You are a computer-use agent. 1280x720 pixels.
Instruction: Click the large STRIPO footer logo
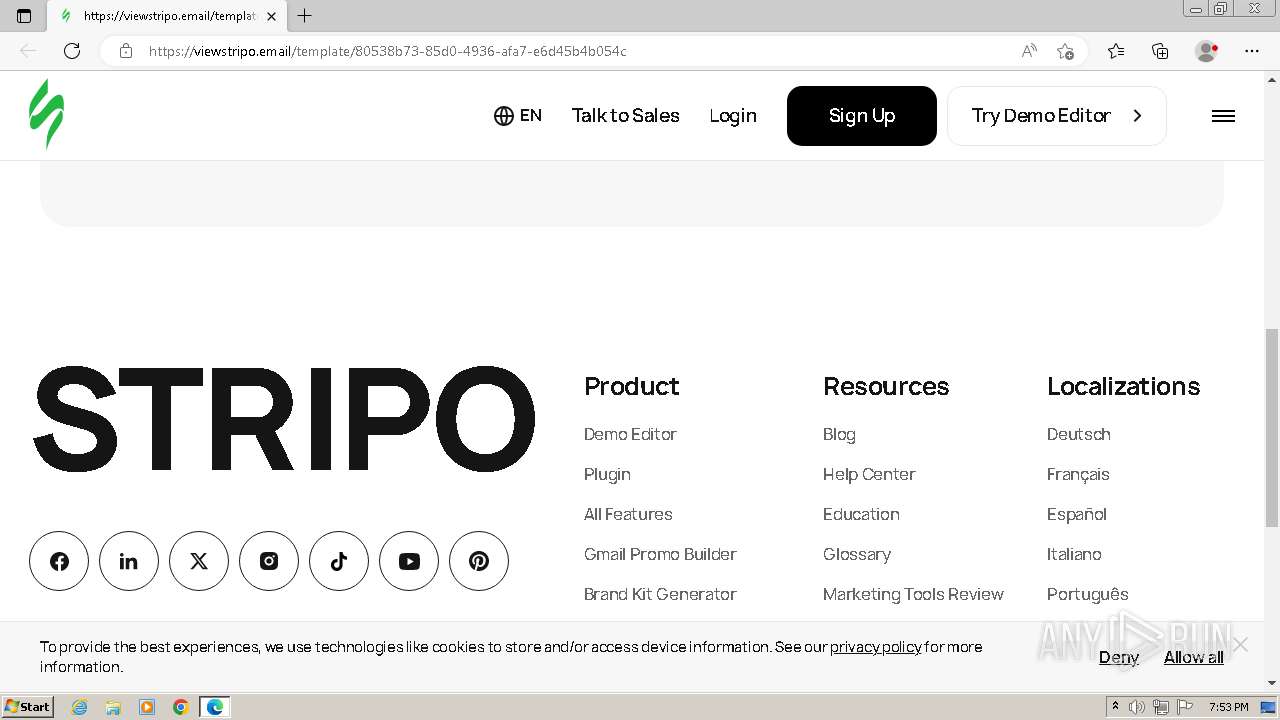284,418
